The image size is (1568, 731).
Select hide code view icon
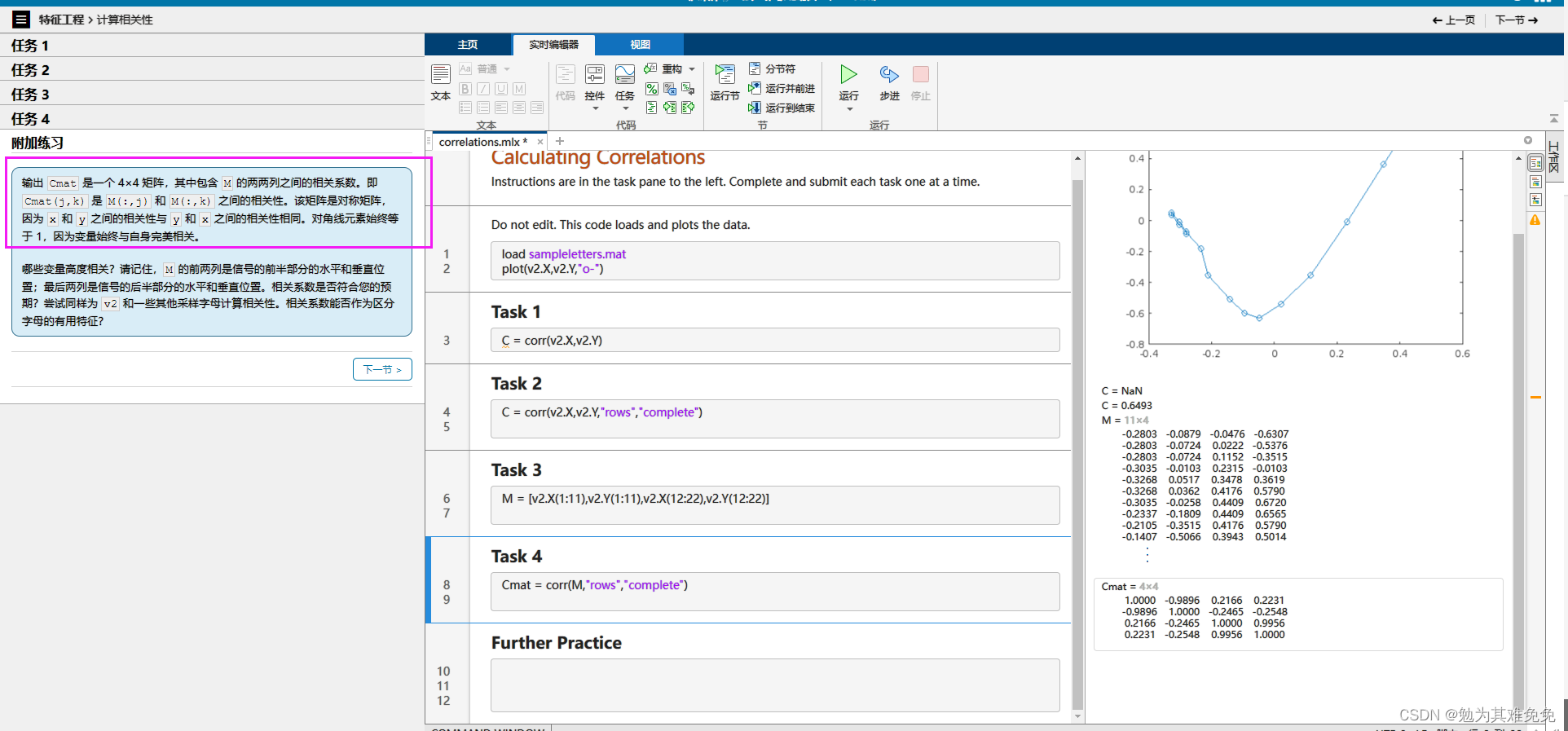pyautogui.click(x=1535, y=200)
